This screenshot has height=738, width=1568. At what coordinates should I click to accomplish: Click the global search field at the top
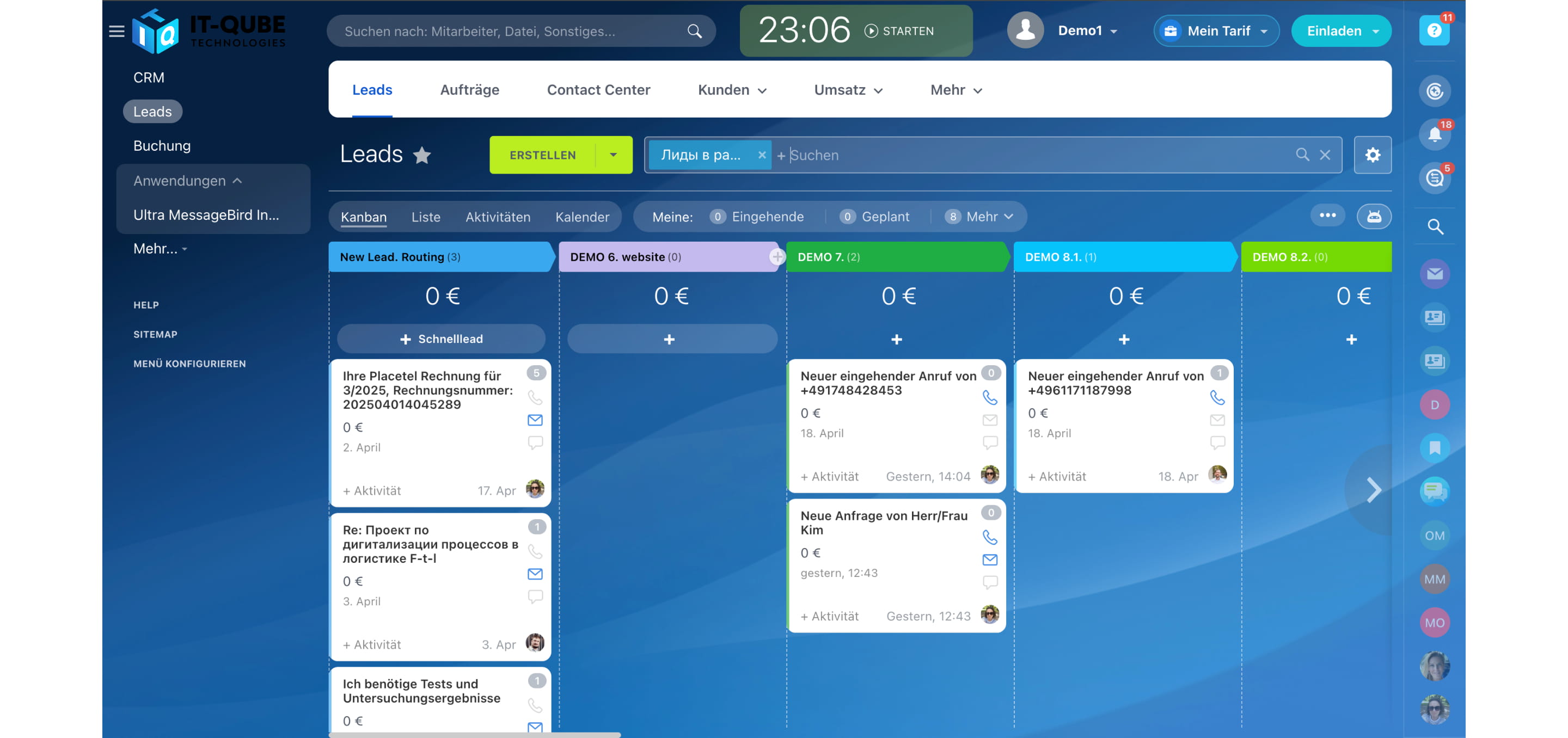pyautogui.click(x=520, y=30)
